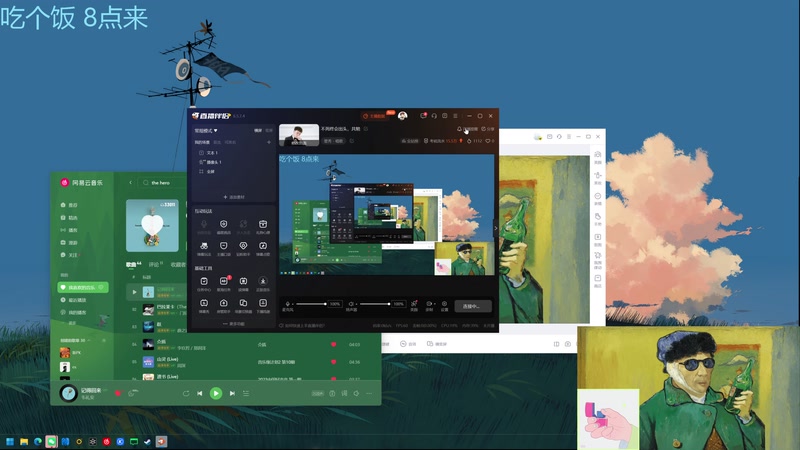Open 推荐 in 网易云音乐 sidebar
This screenshot has height=450, width=800.
[69, 205]
